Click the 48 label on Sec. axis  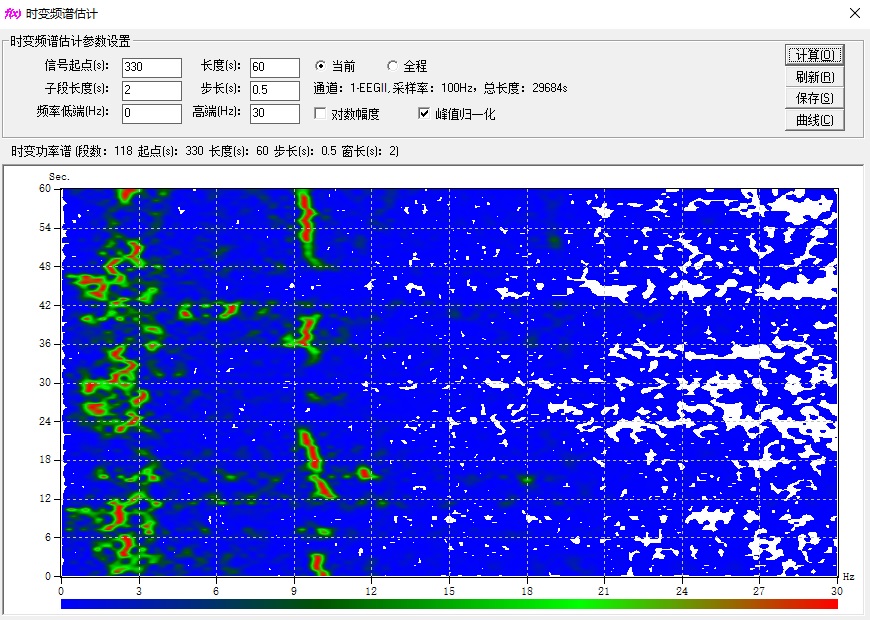coord(44,266)
